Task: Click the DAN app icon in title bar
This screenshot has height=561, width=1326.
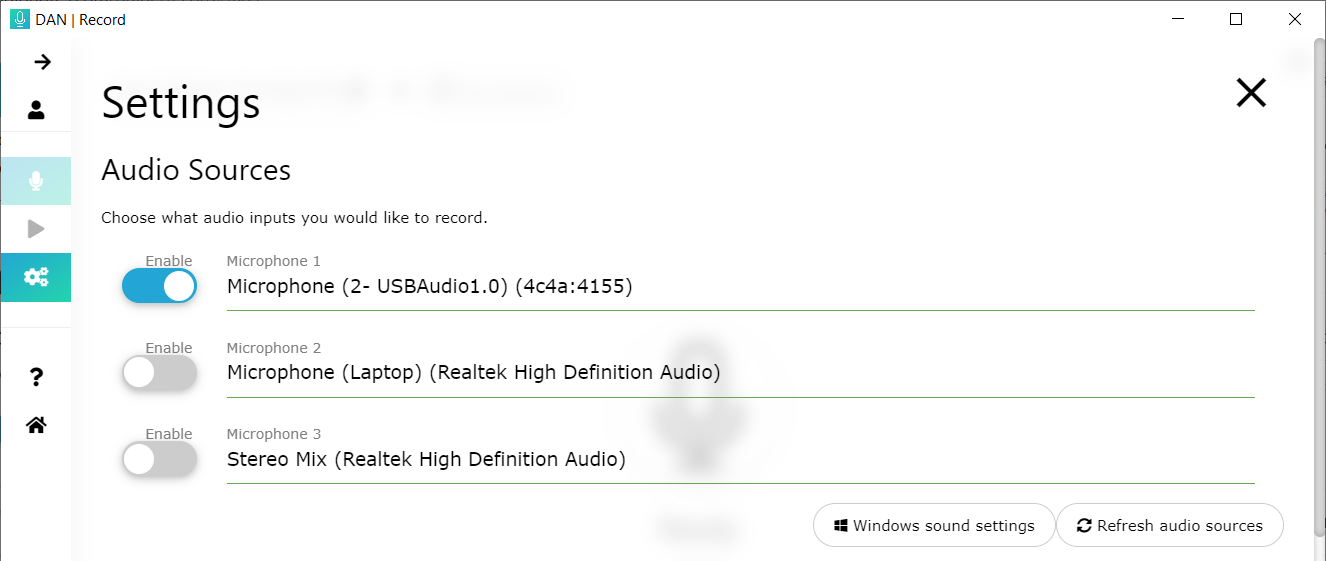Action: pos(19,19)
